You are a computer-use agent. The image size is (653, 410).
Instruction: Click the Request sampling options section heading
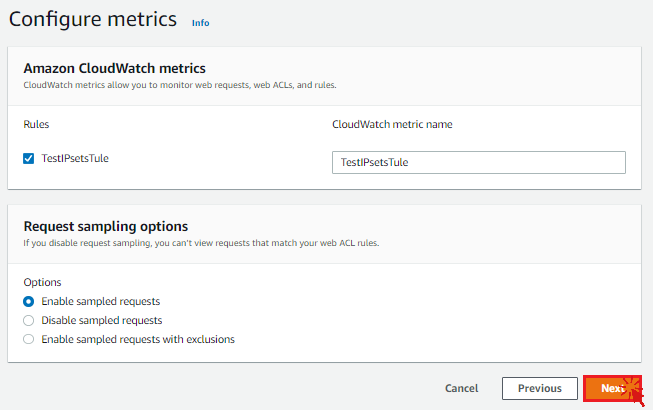105,226
